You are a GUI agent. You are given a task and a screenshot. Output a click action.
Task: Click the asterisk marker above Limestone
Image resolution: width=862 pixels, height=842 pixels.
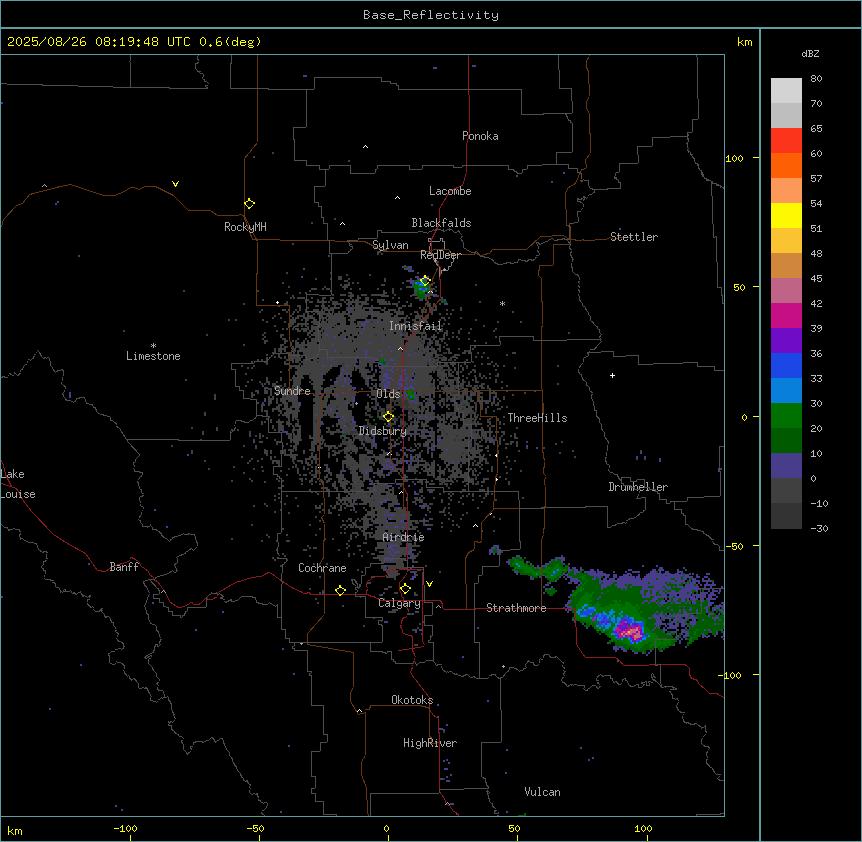pos(153,346)
